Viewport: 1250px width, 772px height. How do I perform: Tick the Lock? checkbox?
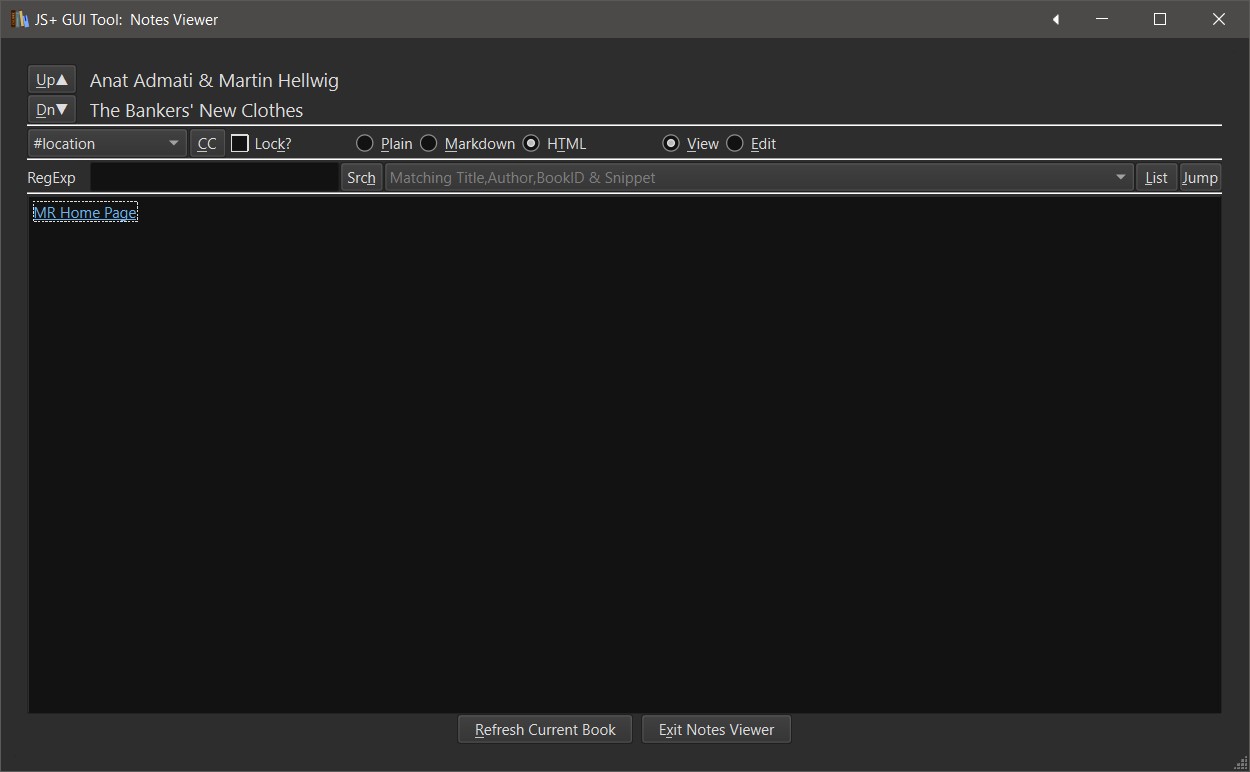tap(240, 143)
